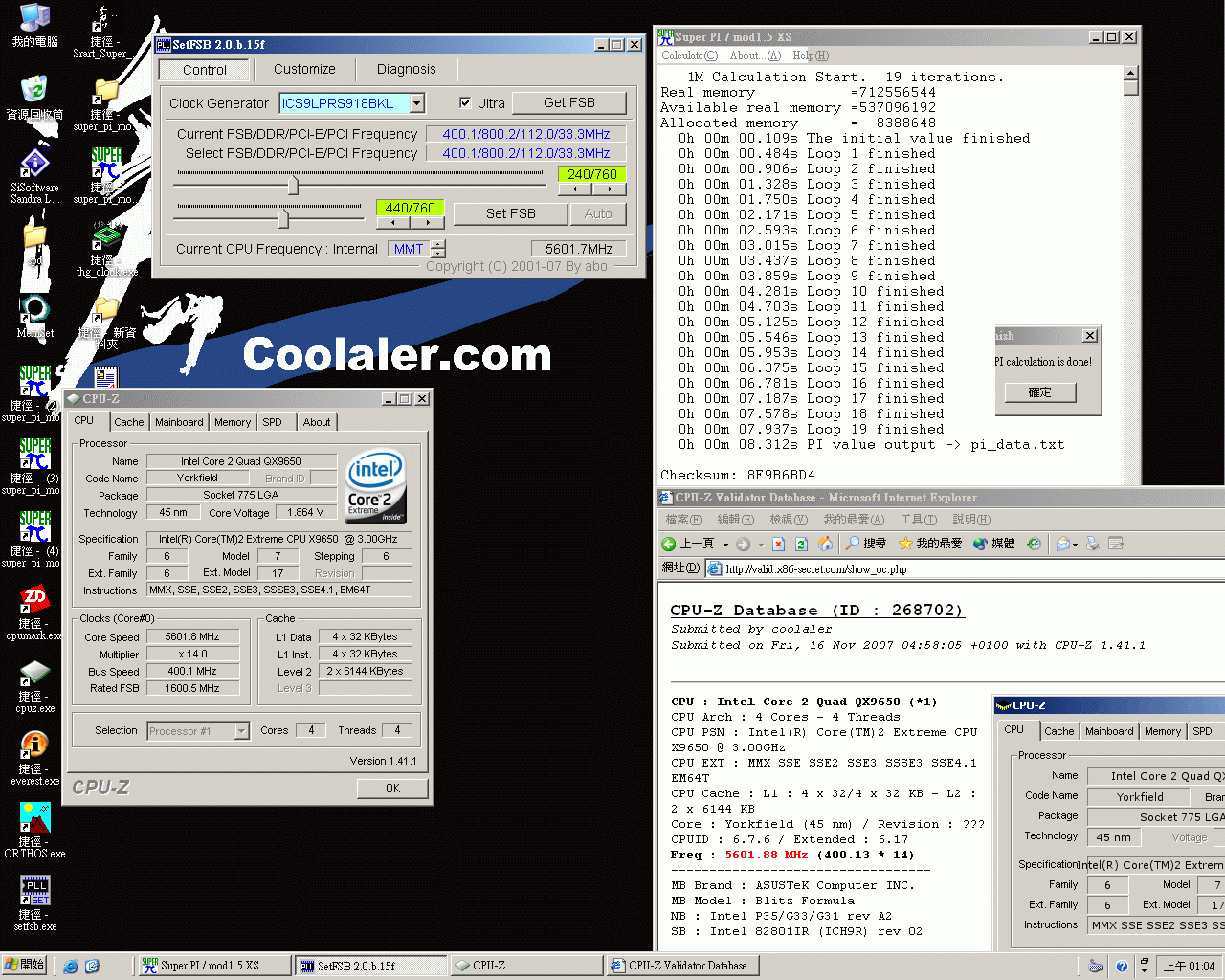Open the About tab in CPU-Z window
Viewport: 1225px width, 980px height.
pos(317,422)
